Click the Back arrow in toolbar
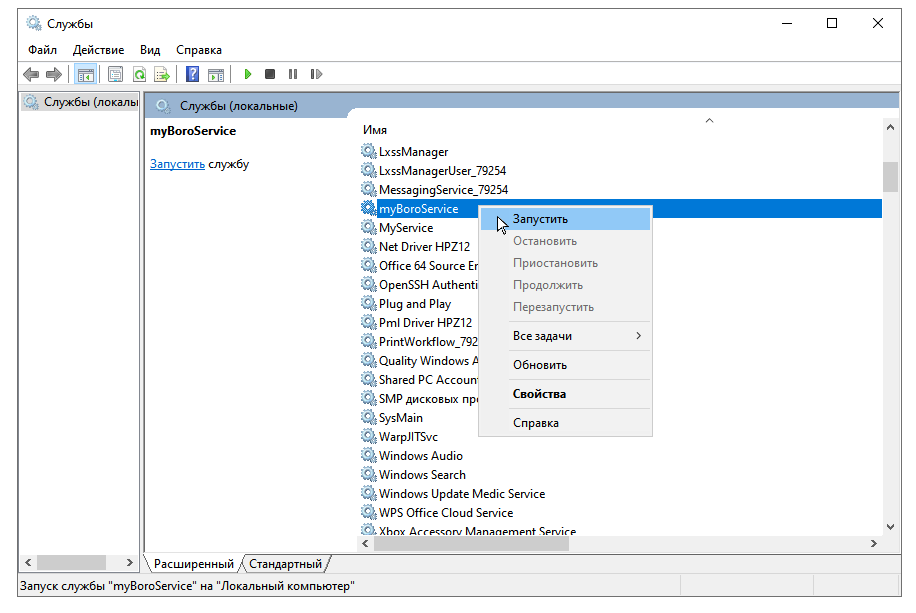 click(x=31, y=74)
